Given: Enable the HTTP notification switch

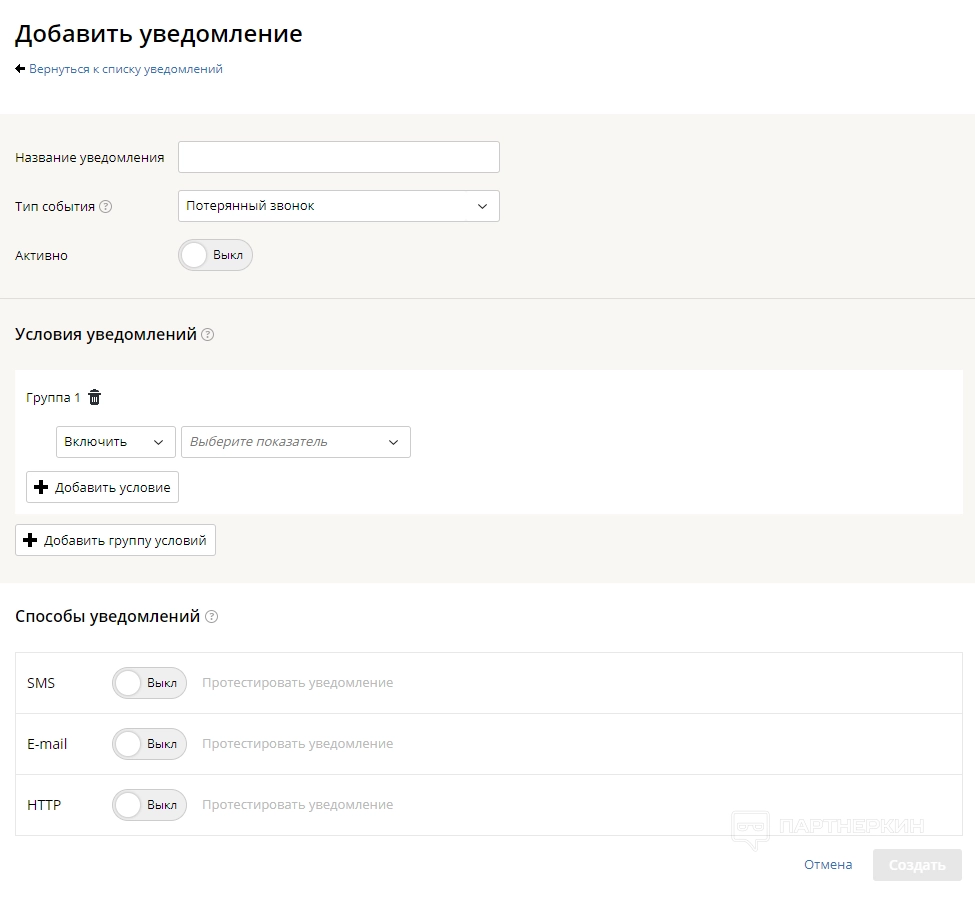Looking at the screenshot, I should point(149,805).
